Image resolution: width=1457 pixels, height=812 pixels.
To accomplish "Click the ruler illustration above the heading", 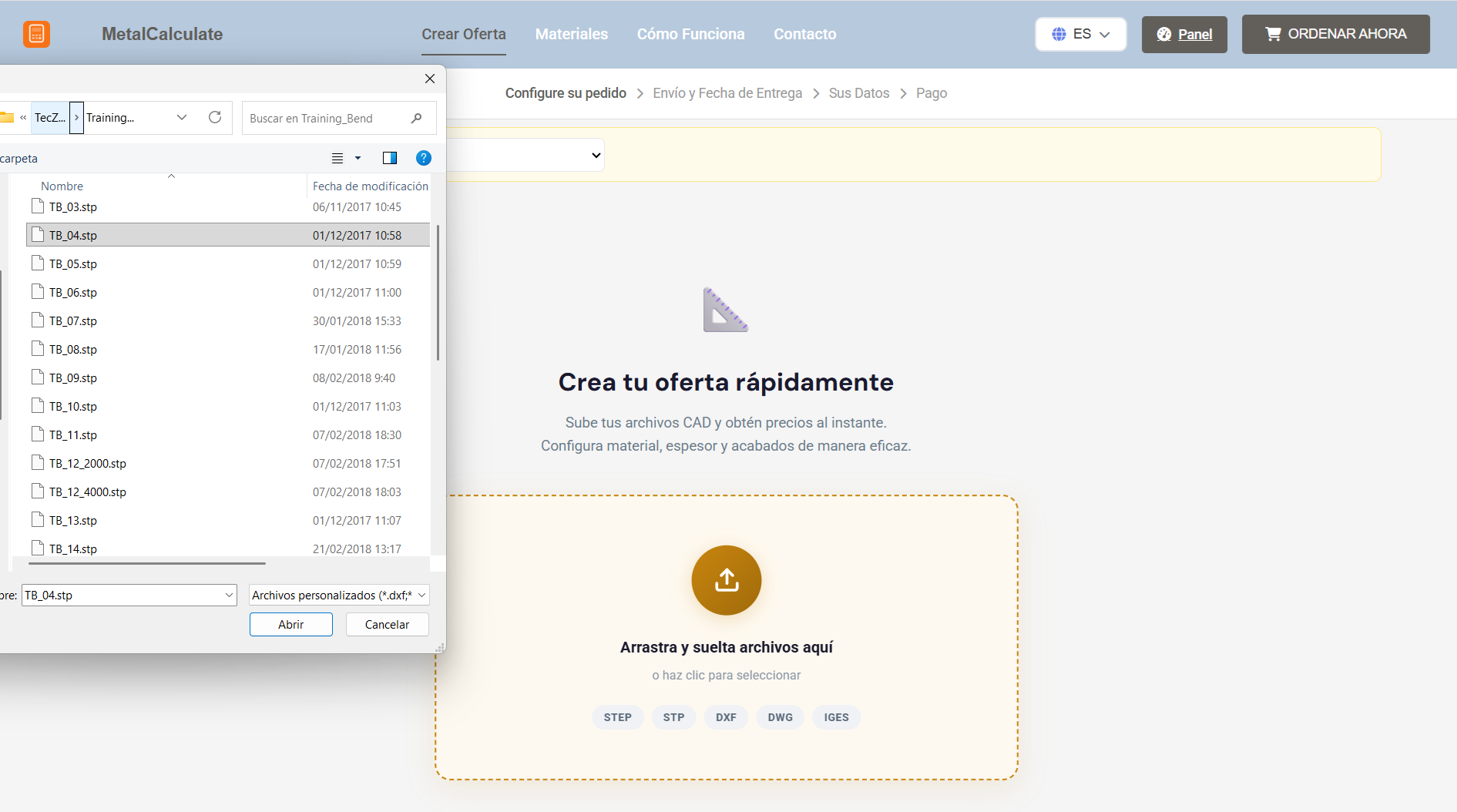I will click(x=725, y=310).
